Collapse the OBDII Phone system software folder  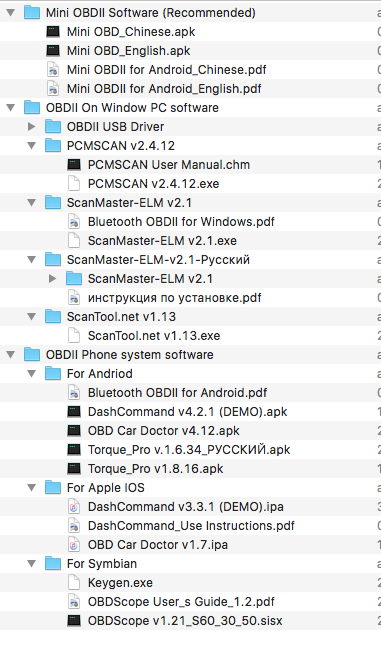pos(11,355)
